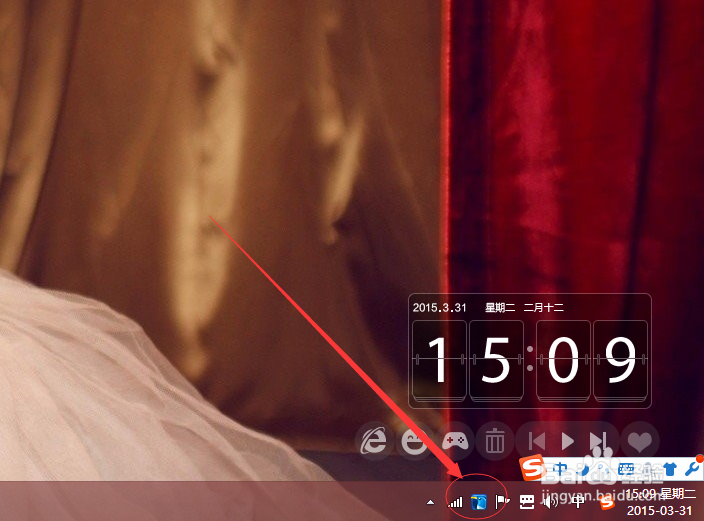Open the network signal tray icon
Screen dimensions: 704x521
(x=456, y=502)
